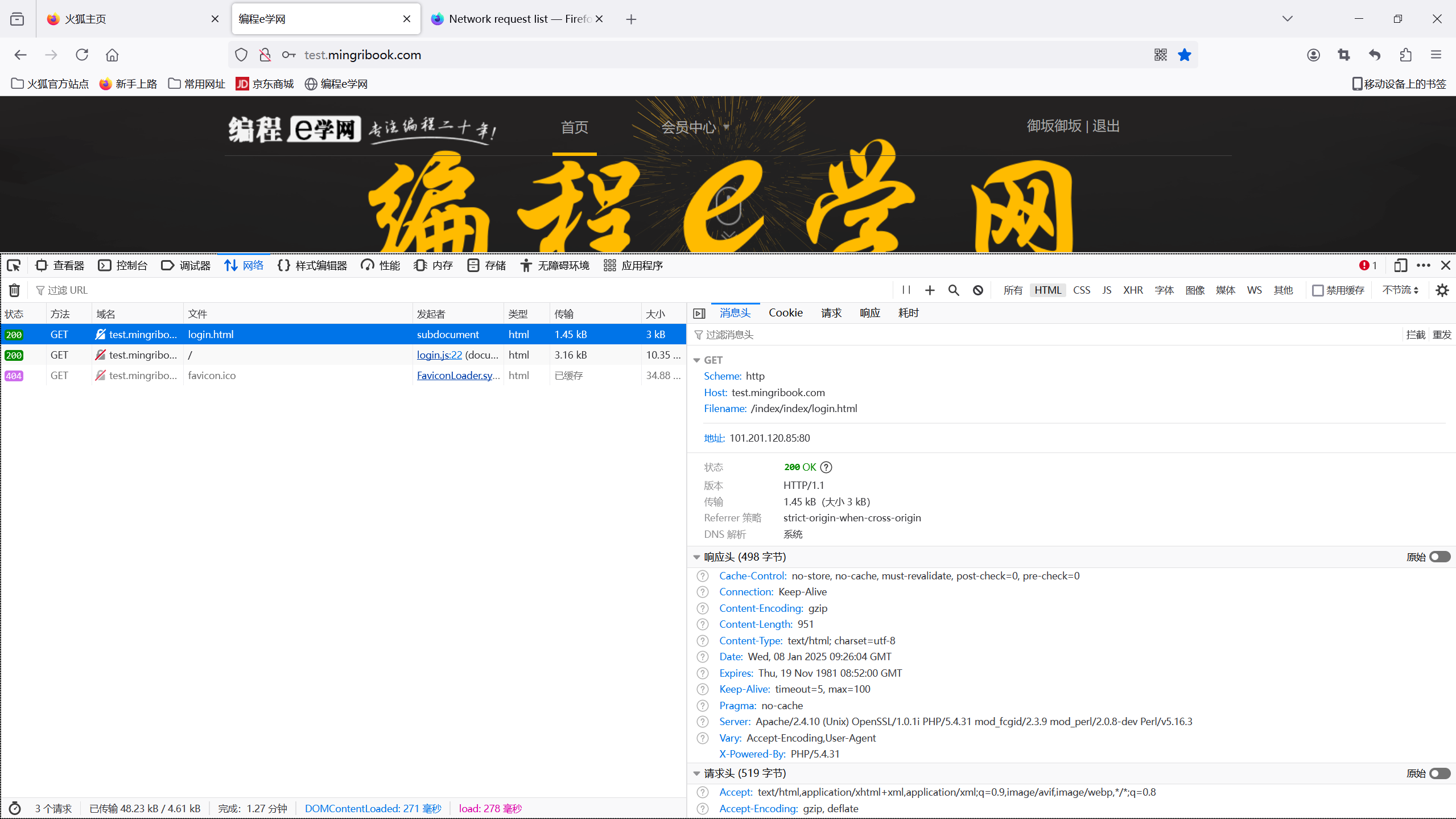Viewport: 1456px width, 819px height.
Task: Focus the 过滤消息头 filter field
Action: pyautogui.click(x=1047, y=335)
